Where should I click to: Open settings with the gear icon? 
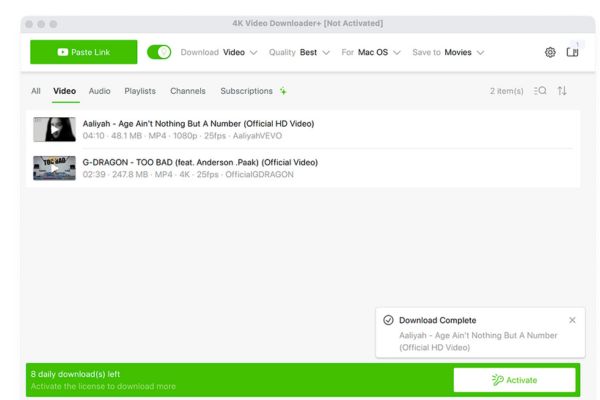tap(550, 52)
